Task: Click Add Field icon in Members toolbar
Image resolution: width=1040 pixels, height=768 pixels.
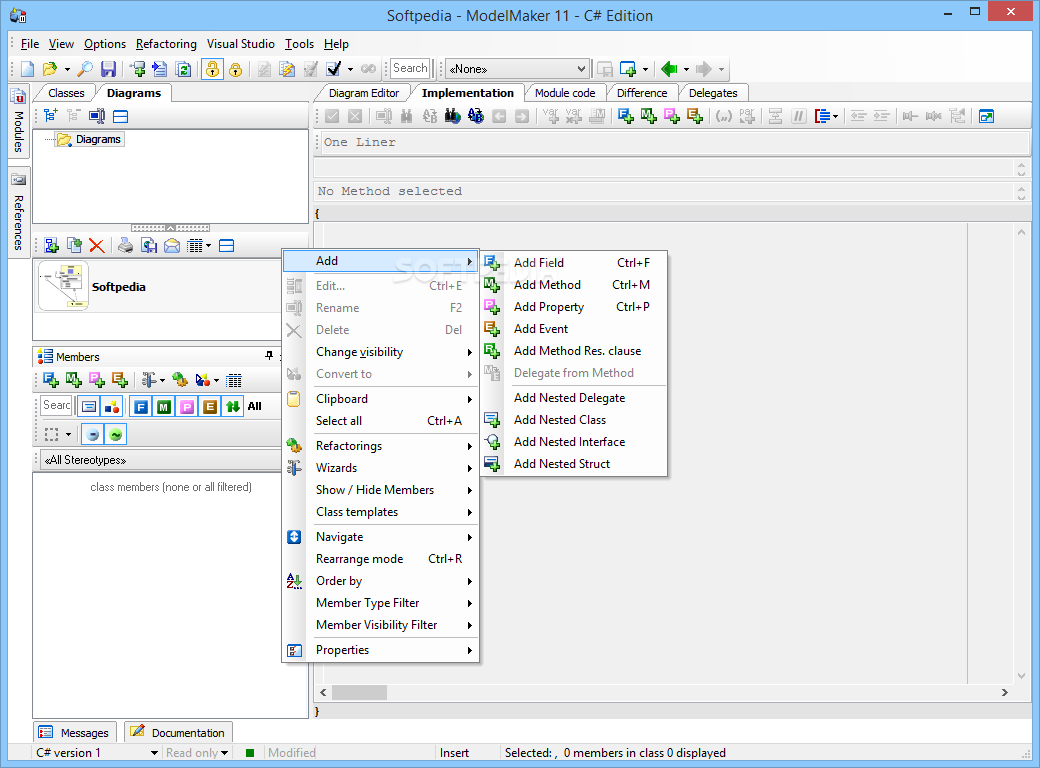Action: click(x=50, y=380)
